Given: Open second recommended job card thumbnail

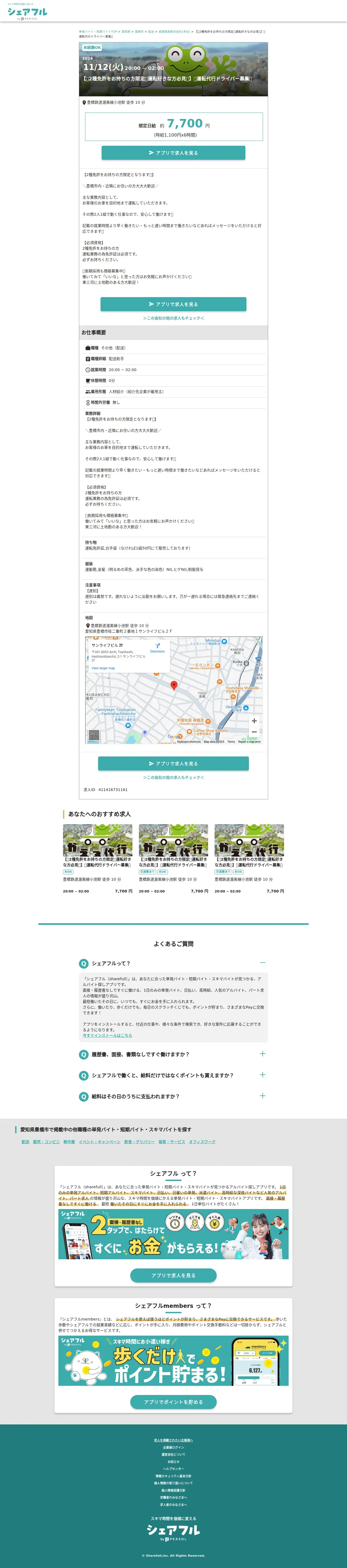Looking at the screenshot, I should click(x=173, y=841).
